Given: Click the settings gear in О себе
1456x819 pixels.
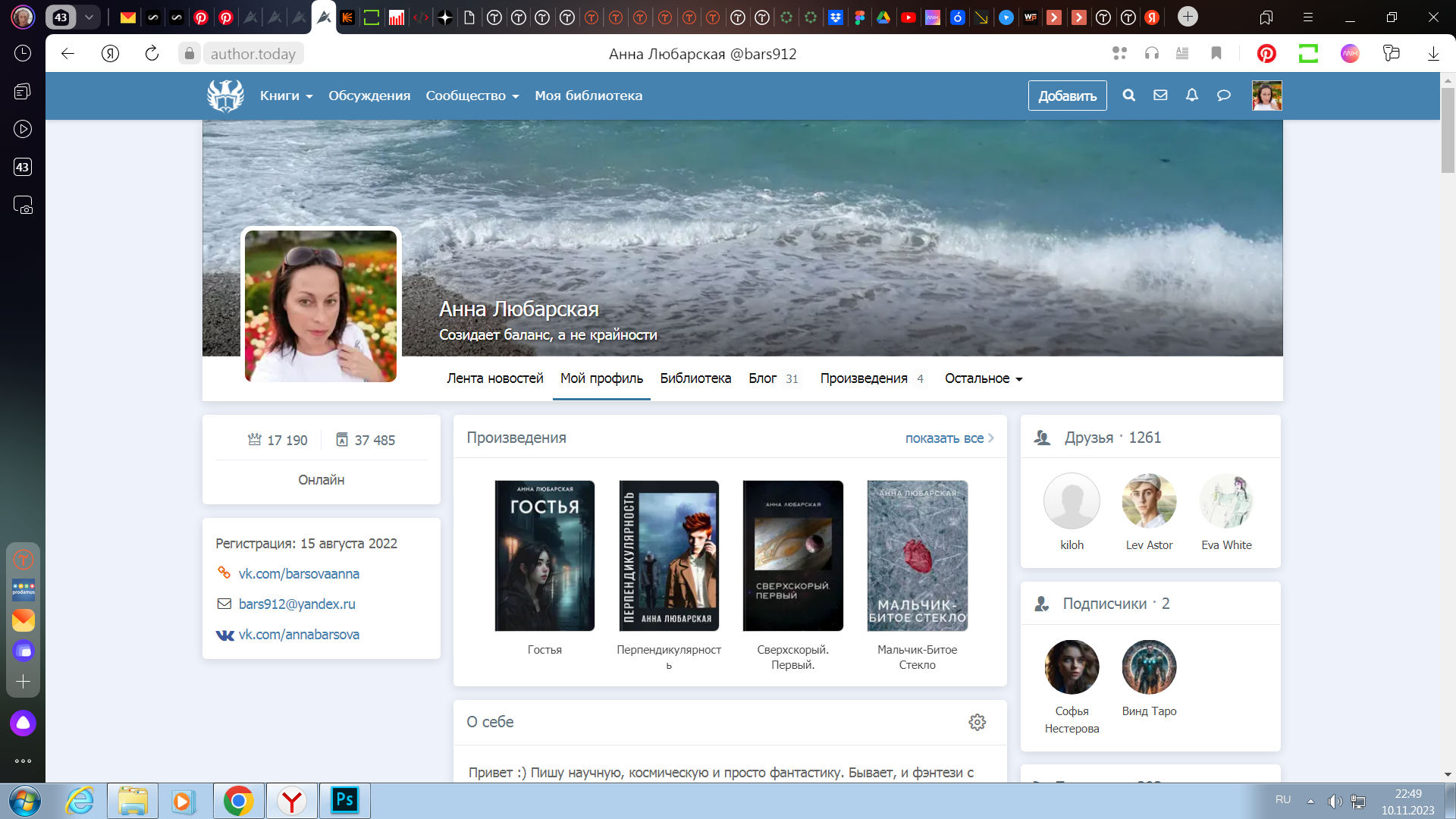Looking at the screenshot, I should click(x=977, y=722).
